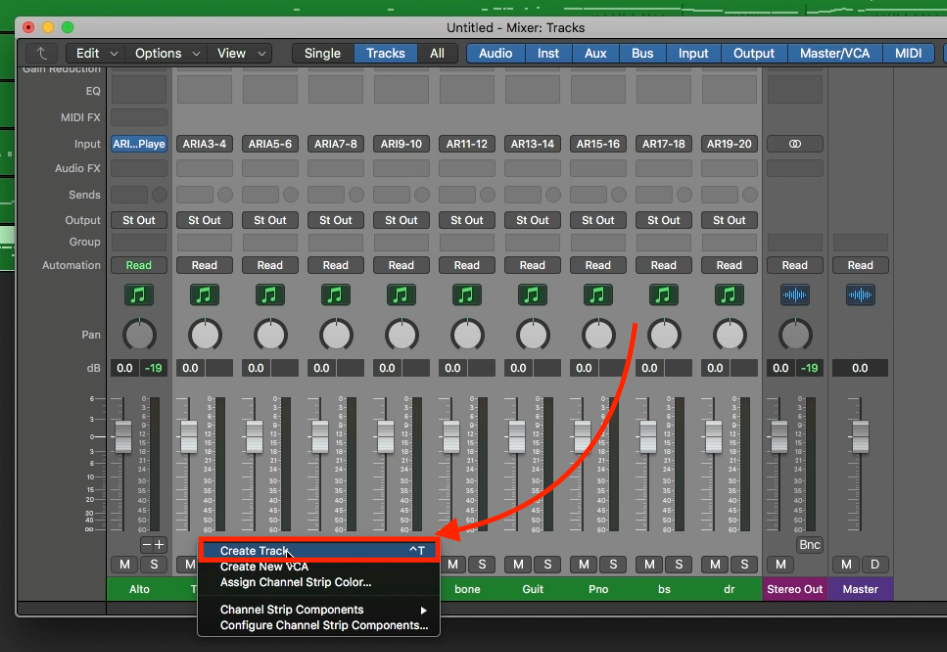
Task: Open the Options dropdown menu
Action: click(168, 53)
